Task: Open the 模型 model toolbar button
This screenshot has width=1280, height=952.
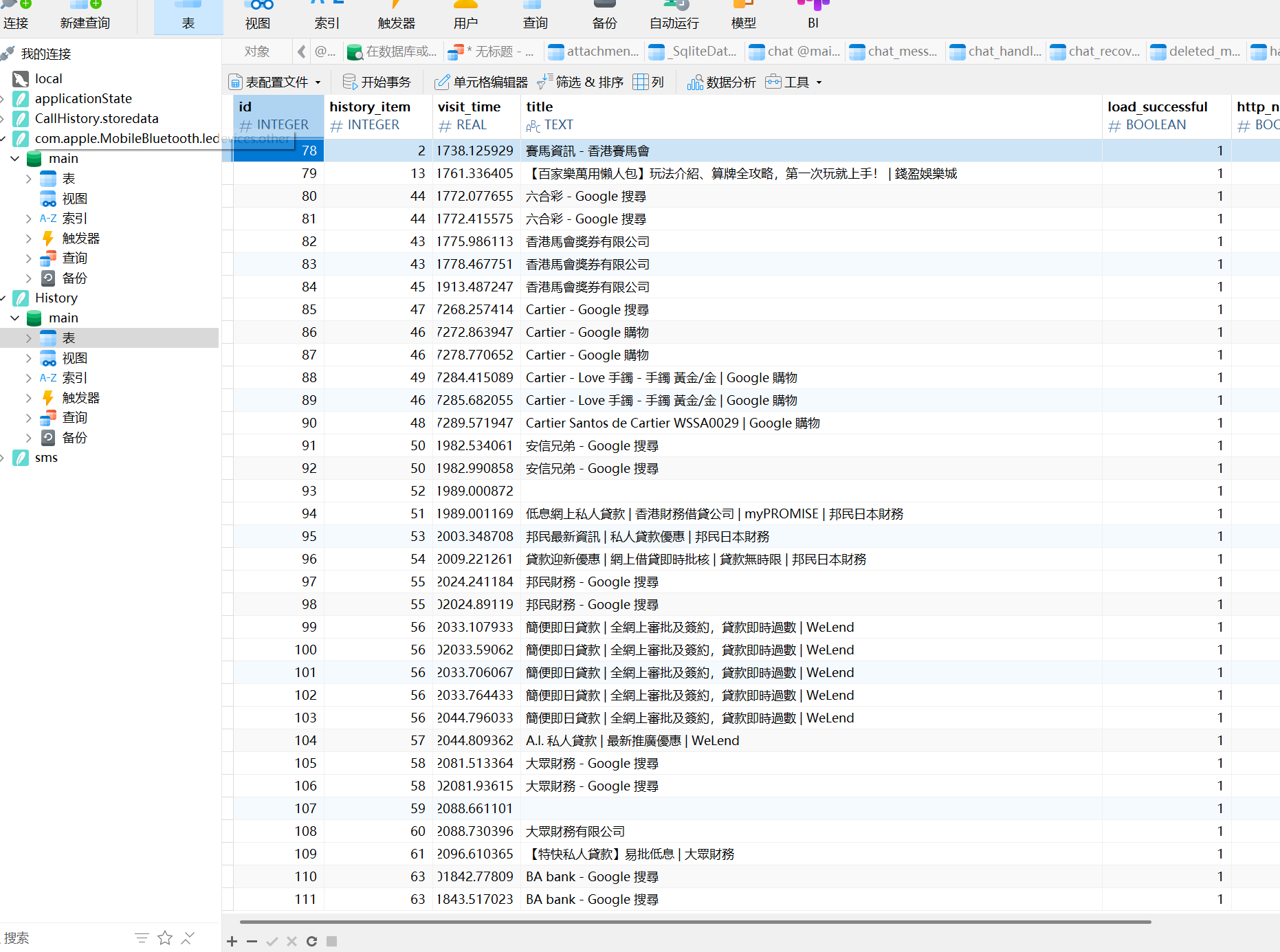Action: tap(744, 16)
